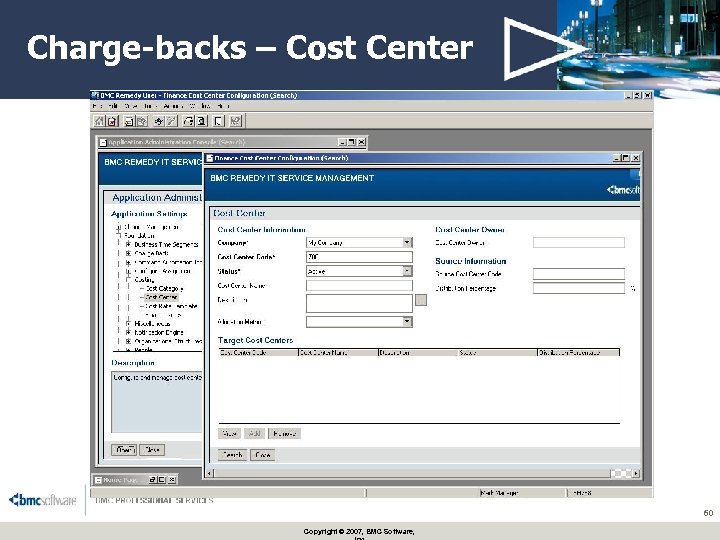Click the grayed-out fourth toolbar icon
The image size is (720, 540).
(x=142, y=121)
